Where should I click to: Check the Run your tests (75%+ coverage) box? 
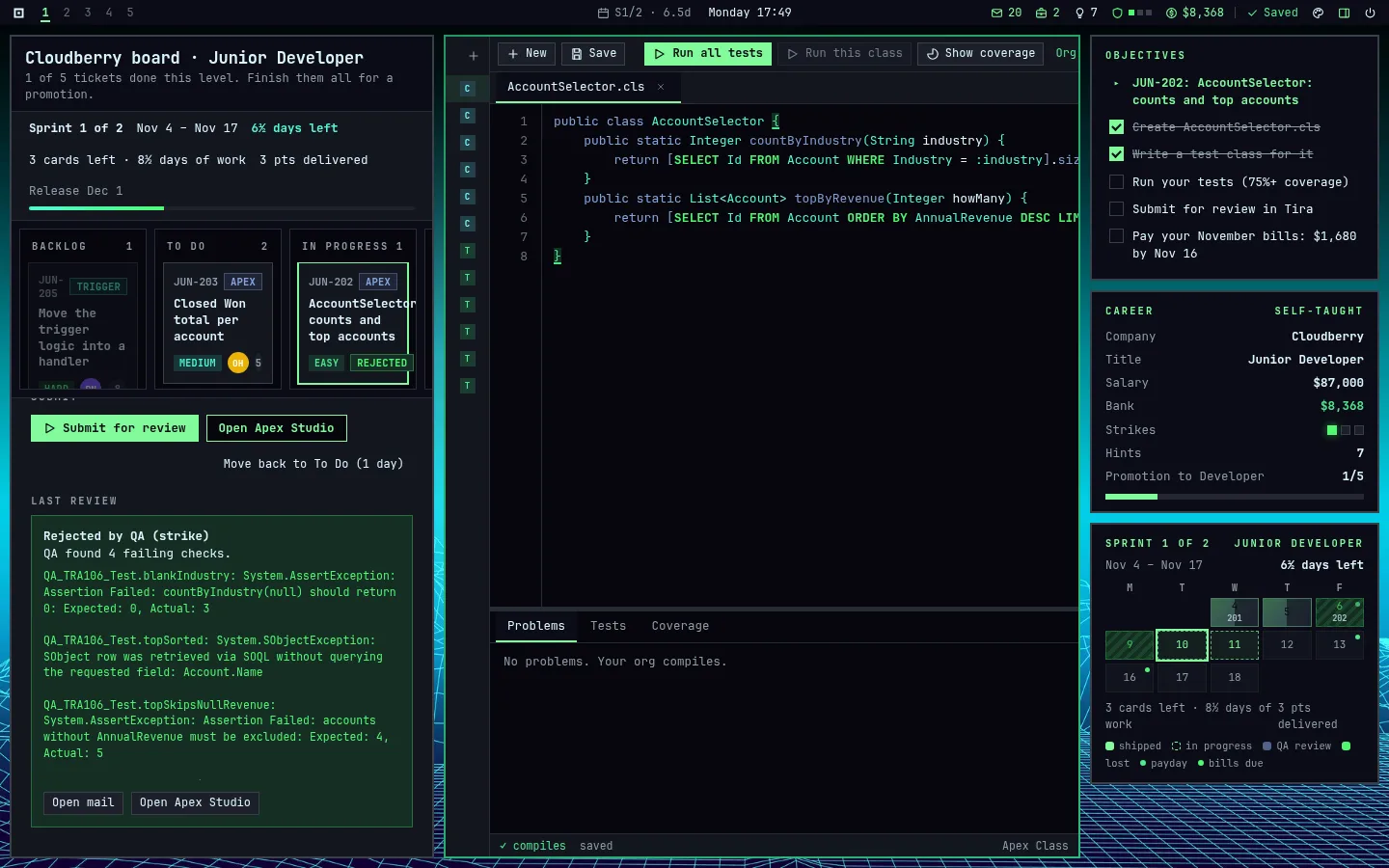[x=1116, y=181]
